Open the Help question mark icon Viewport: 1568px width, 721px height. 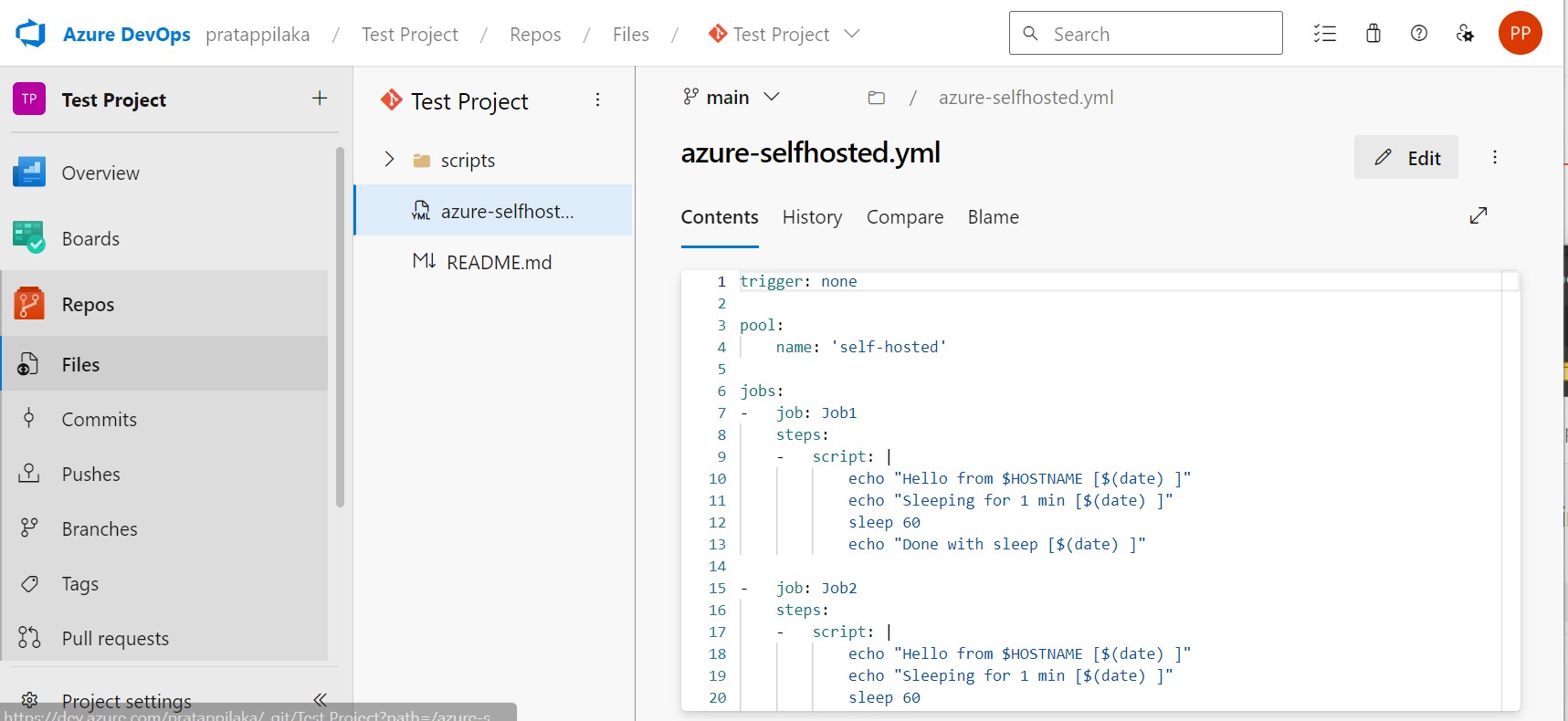click(1418, 34)
